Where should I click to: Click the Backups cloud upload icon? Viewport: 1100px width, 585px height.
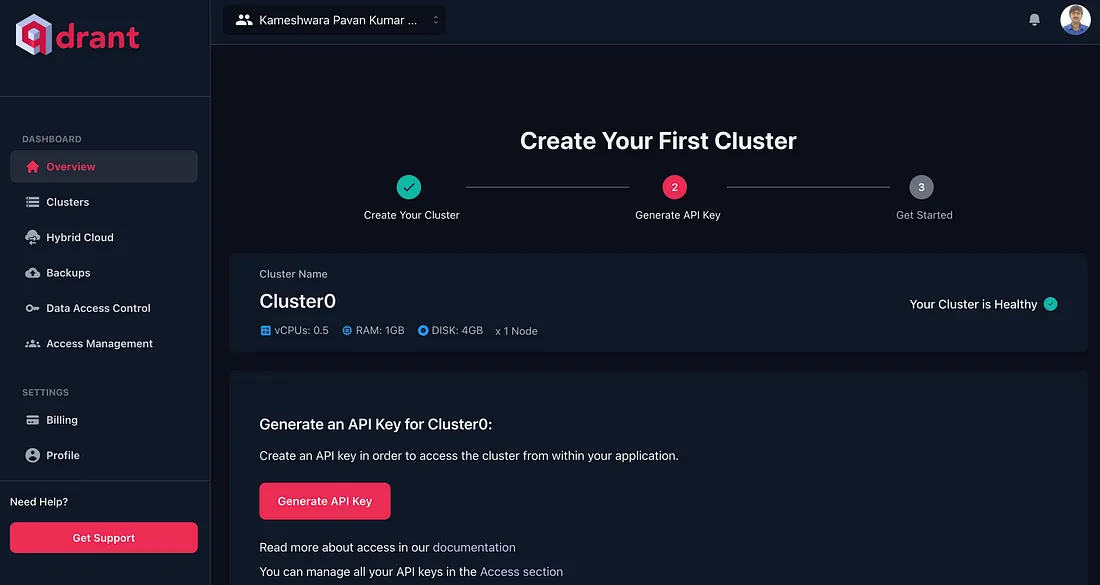pos(32,273)
